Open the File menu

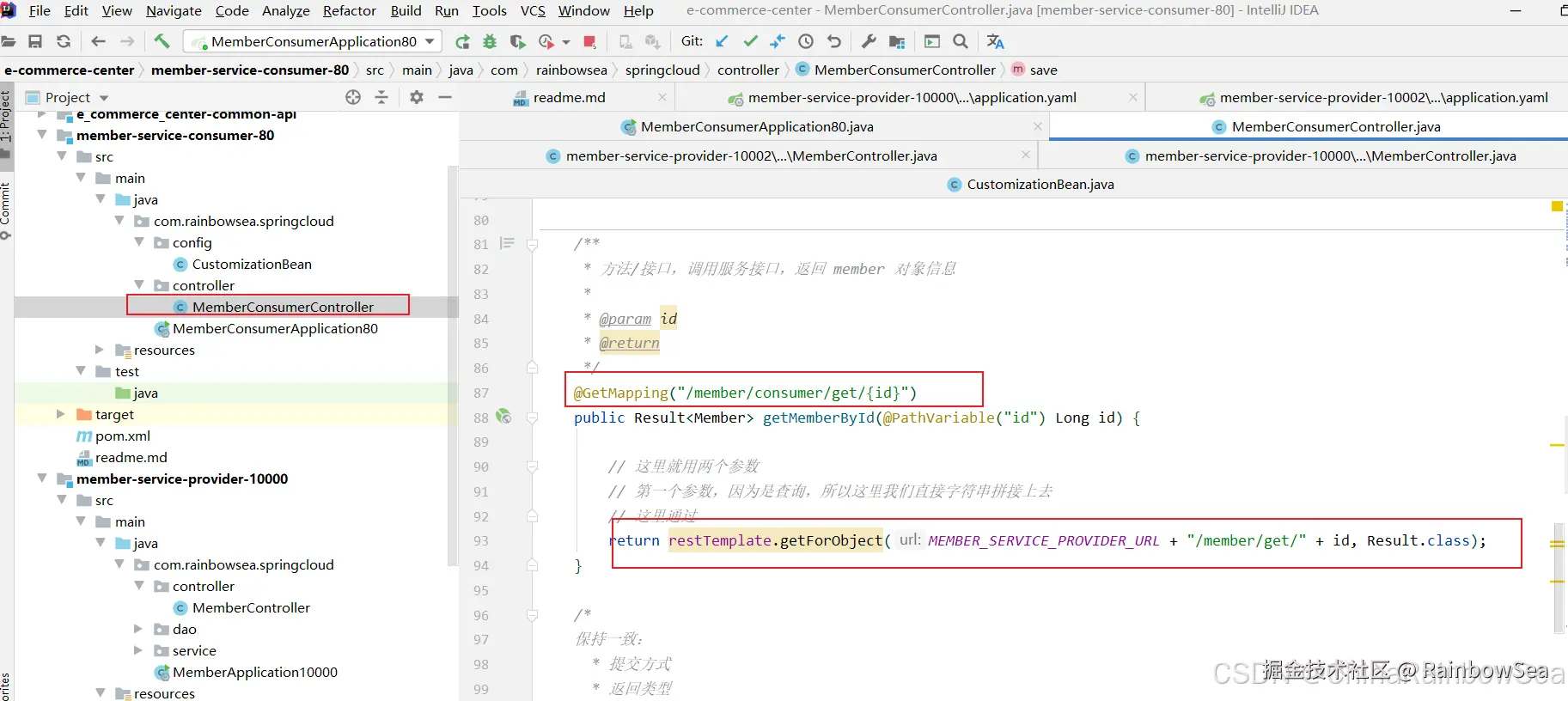(40, 10)
